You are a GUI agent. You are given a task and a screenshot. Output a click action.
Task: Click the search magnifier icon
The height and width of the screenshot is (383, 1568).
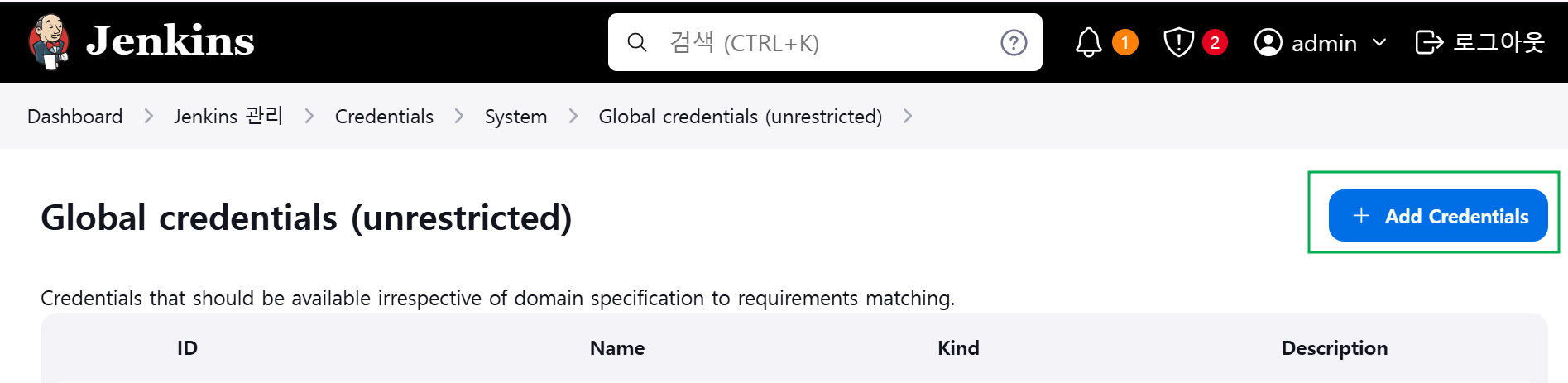pyautogui.click(x=636, y=42)
